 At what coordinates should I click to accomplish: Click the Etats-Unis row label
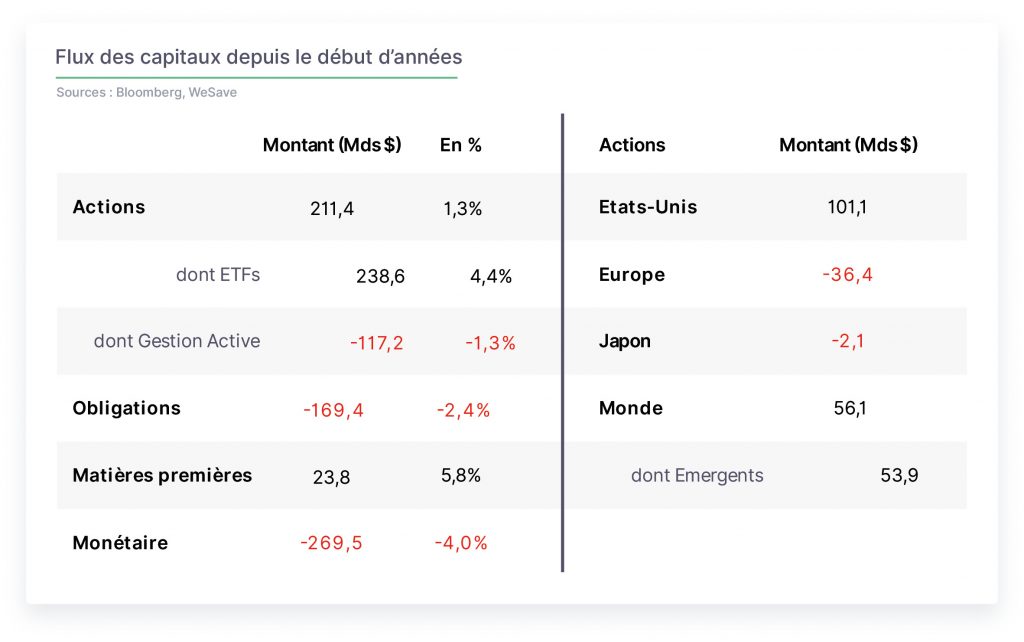648,207
